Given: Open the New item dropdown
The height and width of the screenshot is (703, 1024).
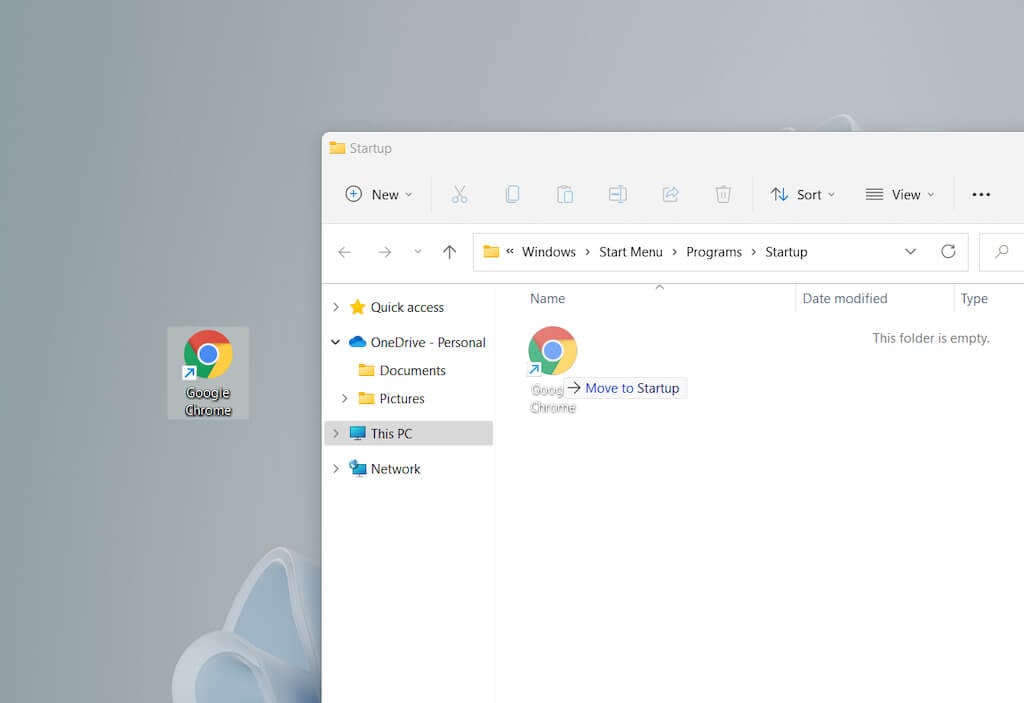Looking at the screenshot, I should click(379, 195).
